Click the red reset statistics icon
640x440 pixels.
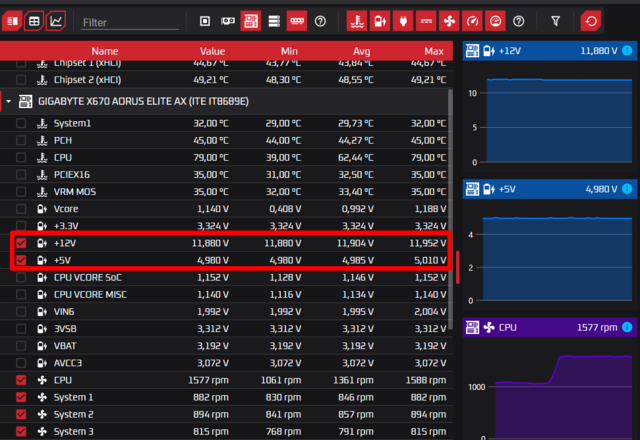point(592,20)
